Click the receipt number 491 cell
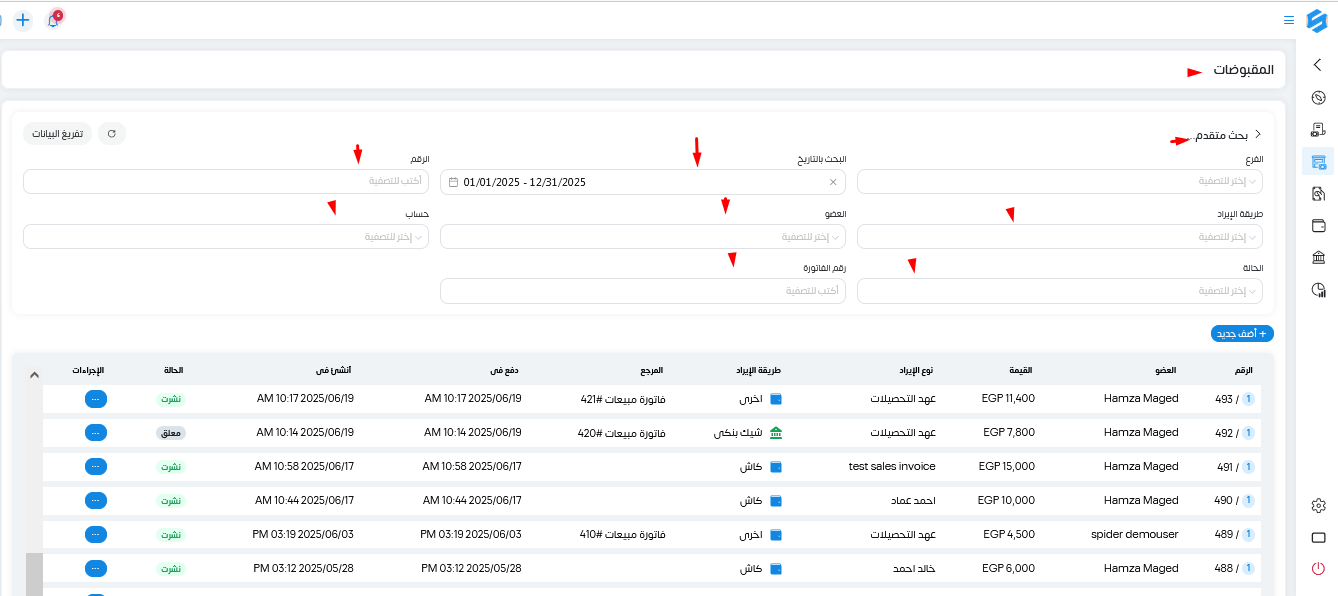 coord(1235,467)
